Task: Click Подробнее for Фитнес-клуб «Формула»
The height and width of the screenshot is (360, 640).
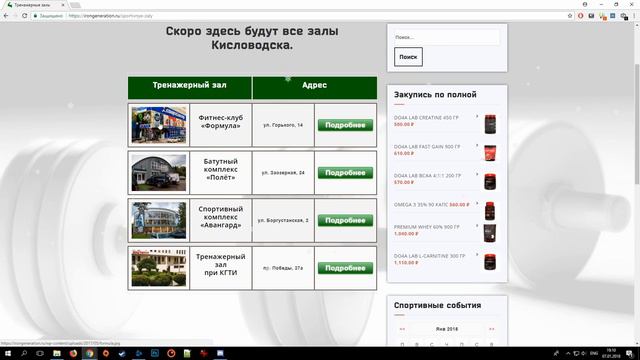Action: point(345,125)
